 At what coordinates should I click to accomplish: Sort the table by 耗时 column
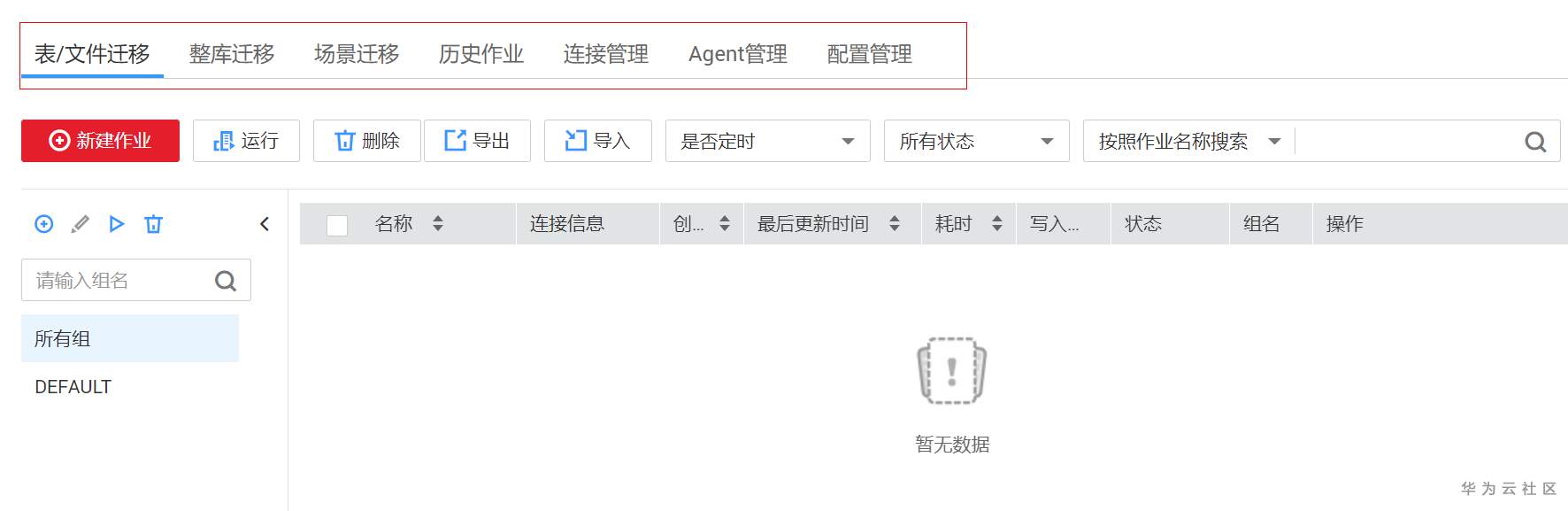(996, 223)
